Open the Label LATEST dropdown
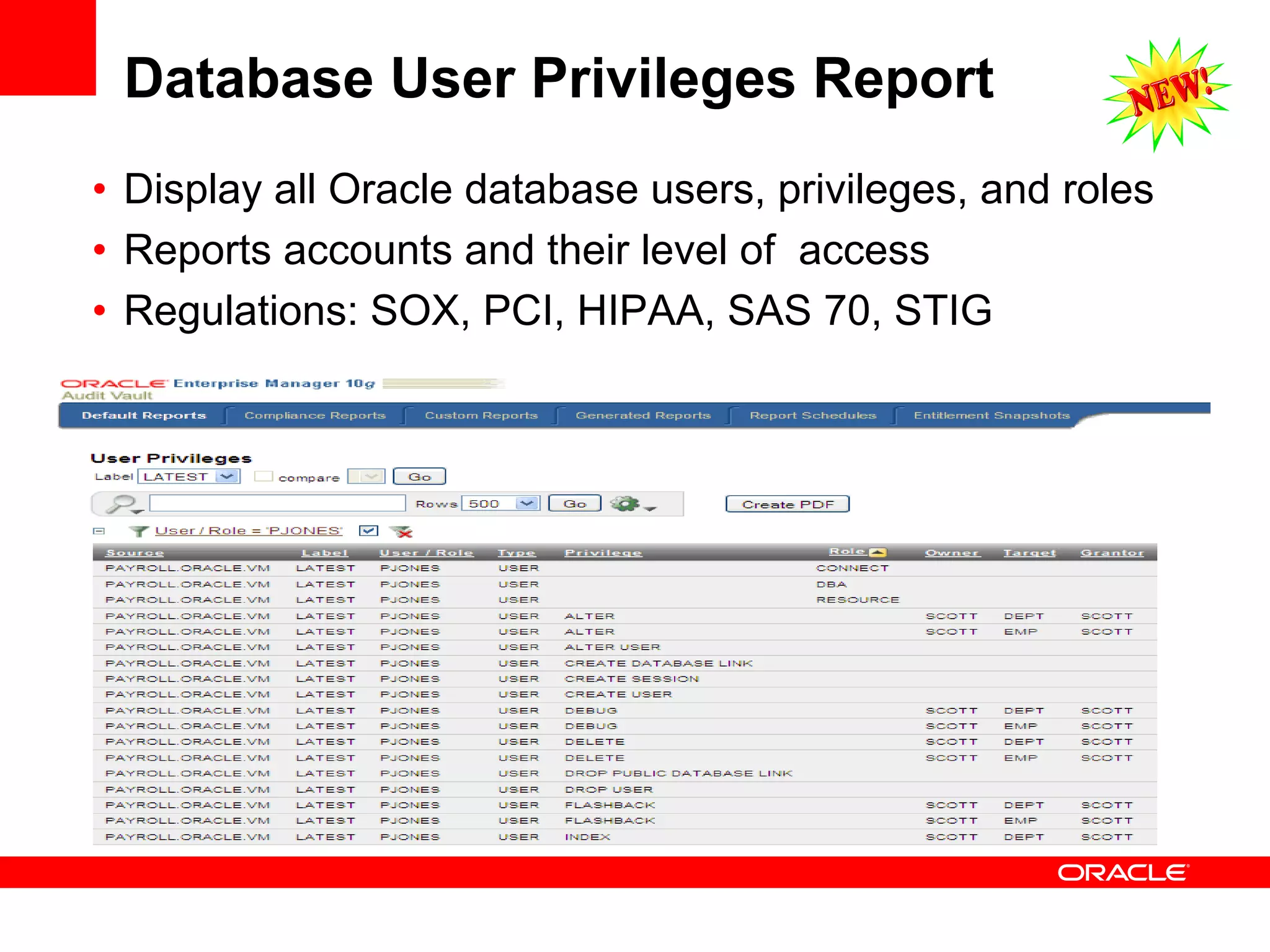Image resolution: width=1270 pixels, height=952 pixels. pyautogui.click(x=189, y=477)
